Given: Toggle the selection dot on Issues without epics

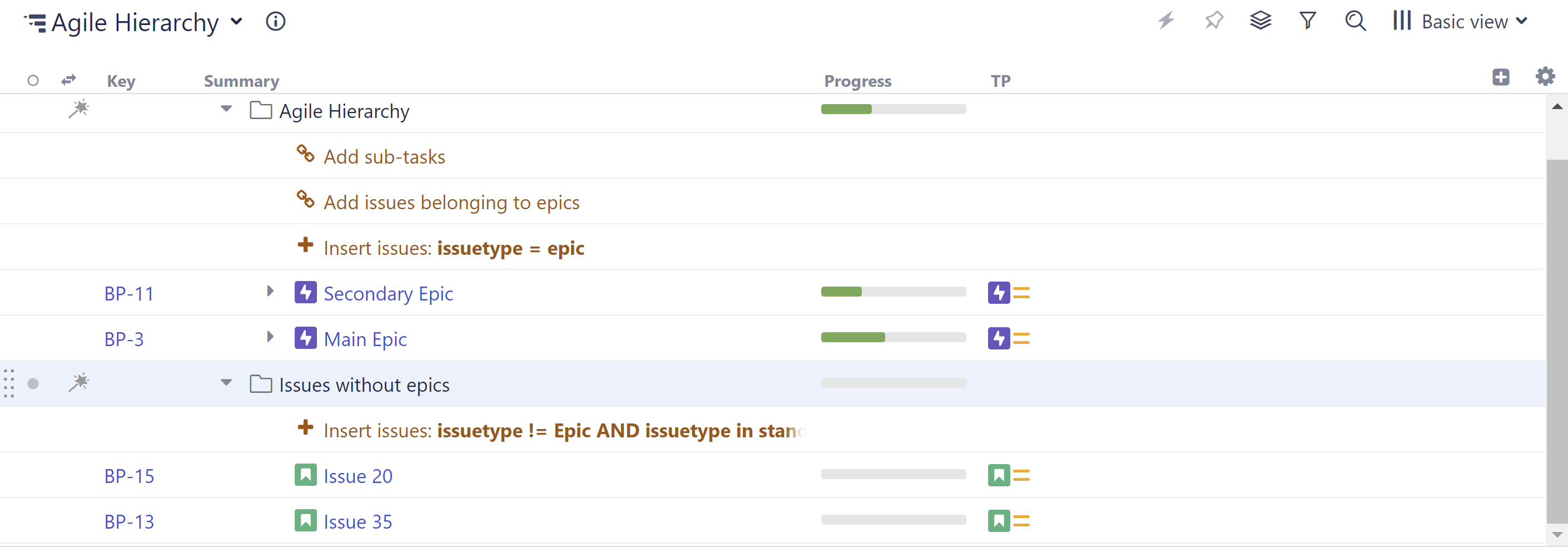Looking at the screenshot, I should point(33,385).
